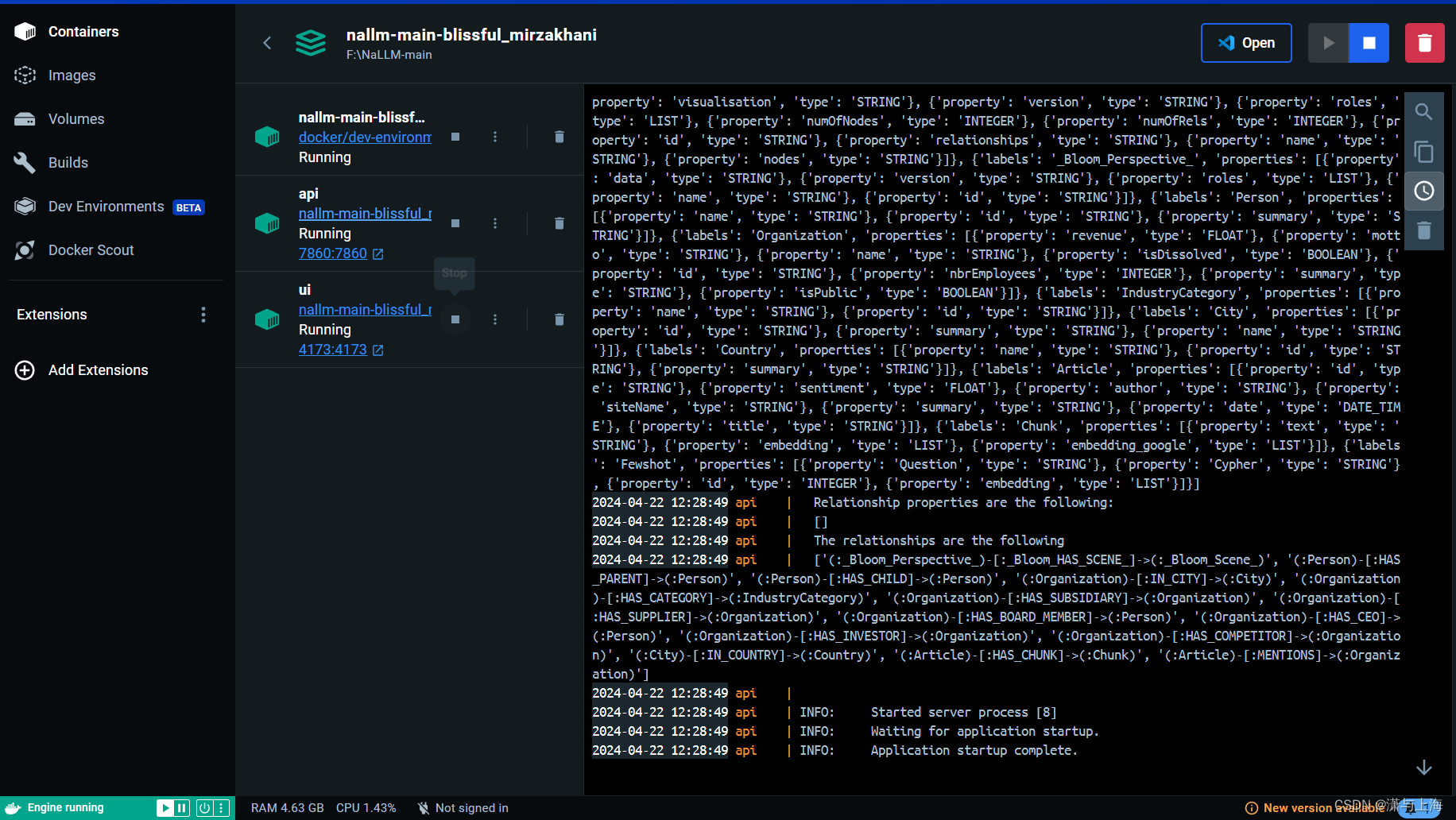Open in Visual Studio Code
1456x820 pixels.
pos(1246,43)
